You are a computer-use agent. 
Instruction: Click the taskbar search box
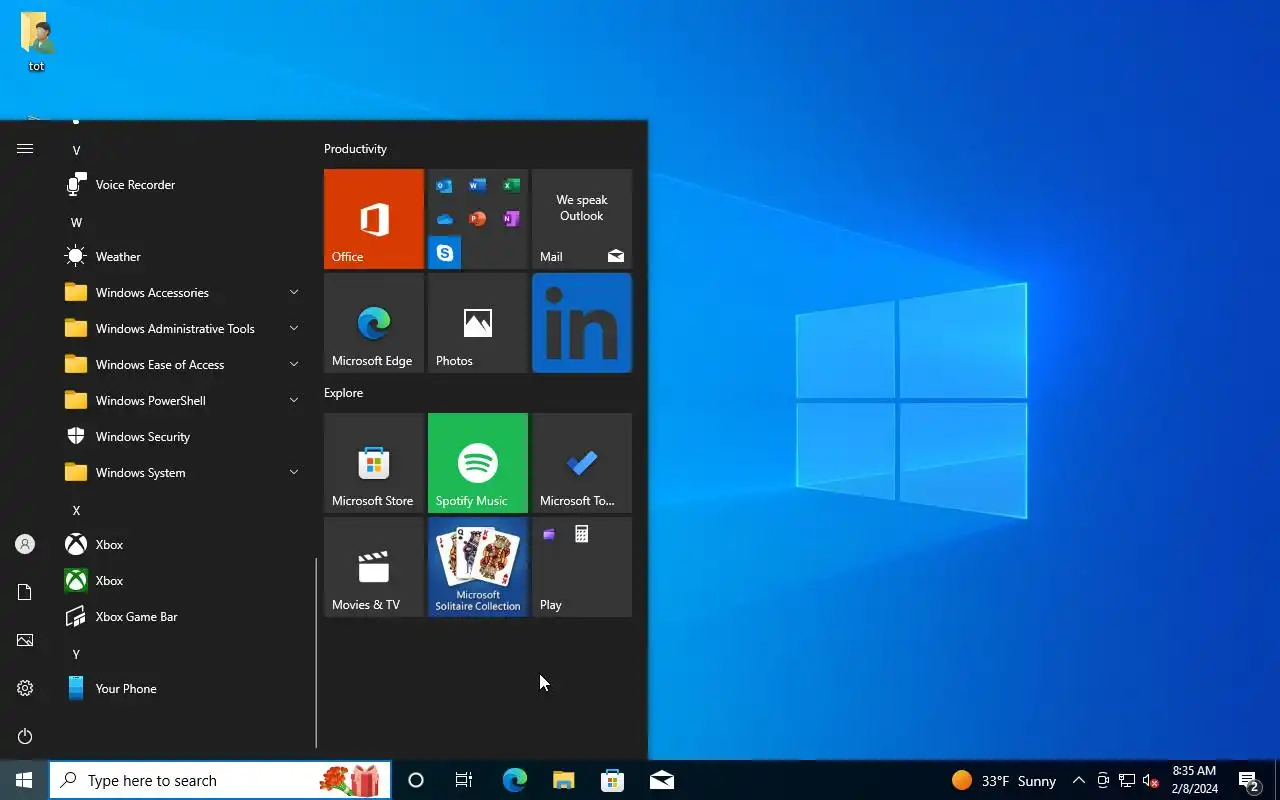220,781
